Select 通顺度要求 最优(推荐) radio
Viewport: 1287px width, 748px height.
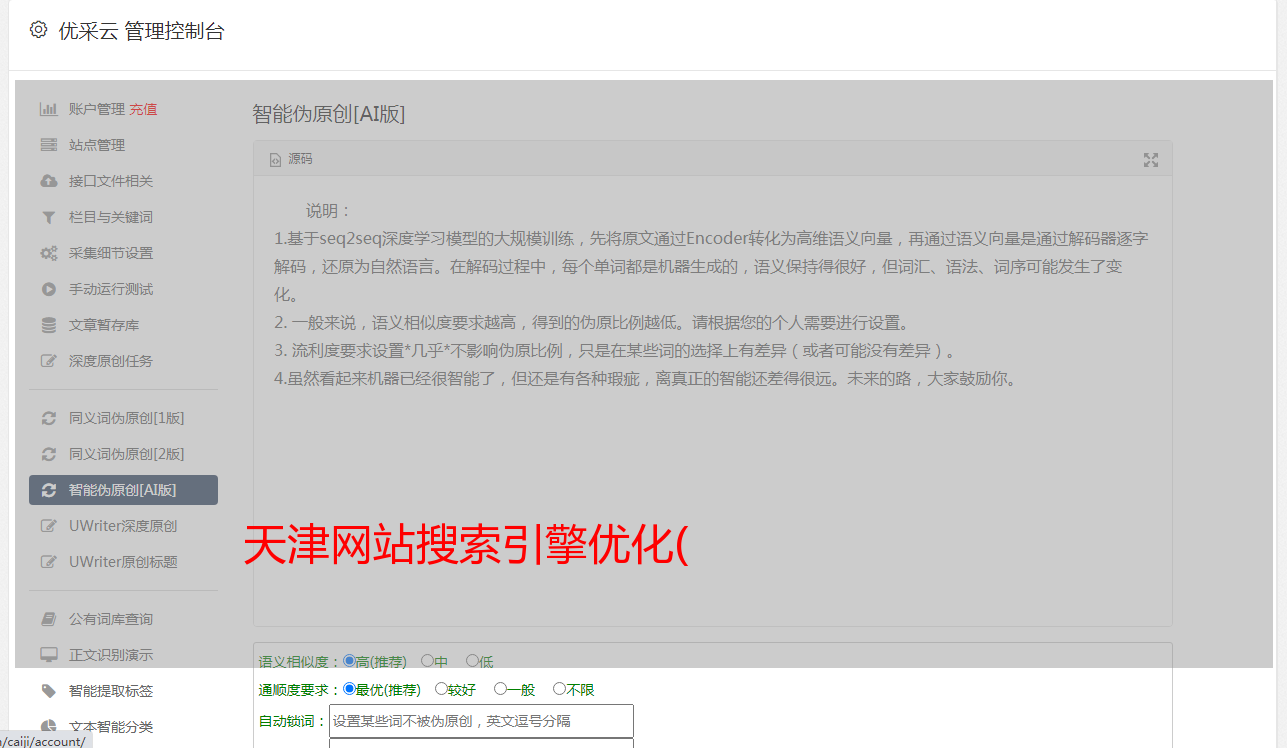pos(349,689)
